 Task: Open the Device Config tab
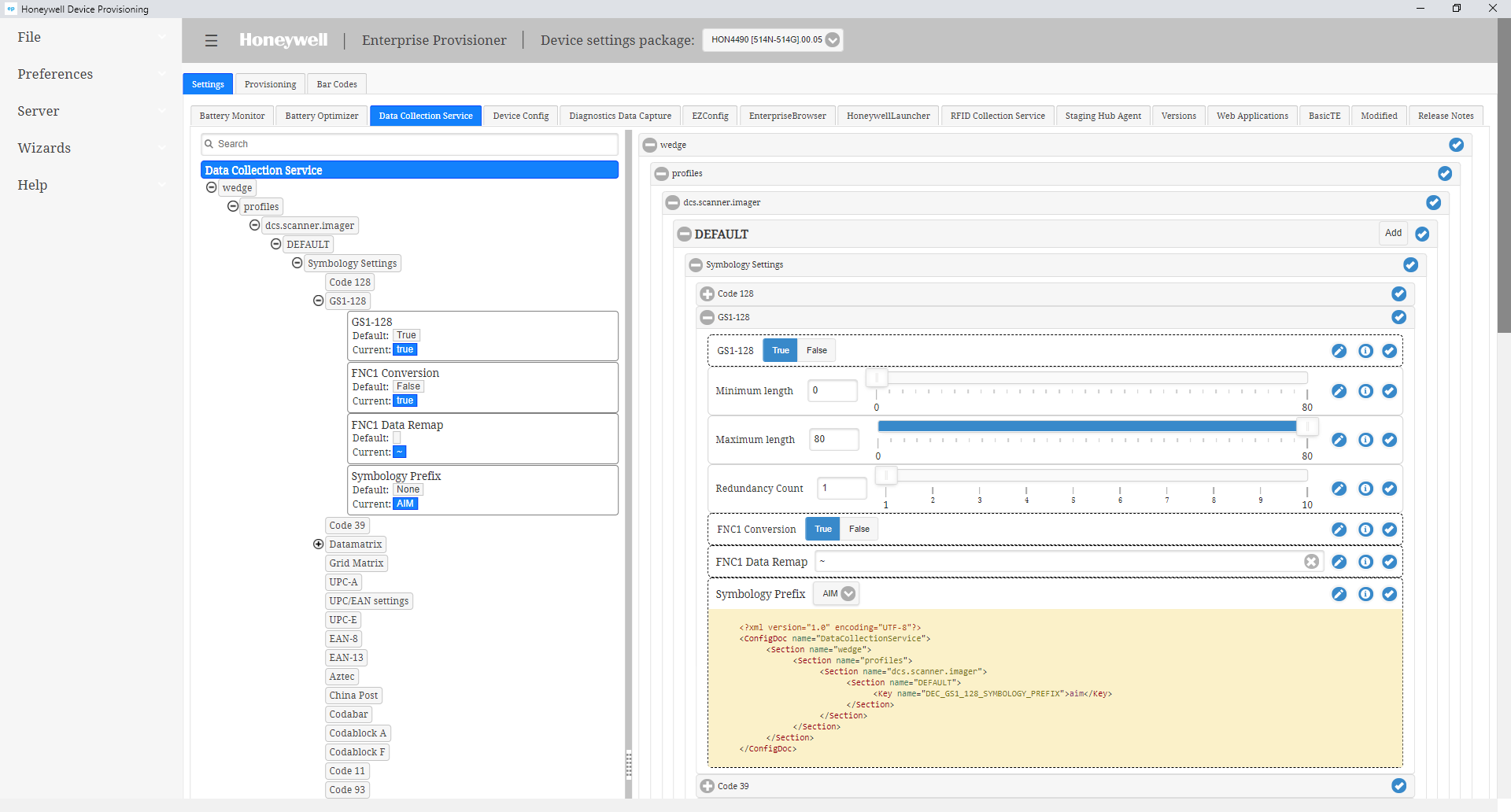(x=520, y=115)
